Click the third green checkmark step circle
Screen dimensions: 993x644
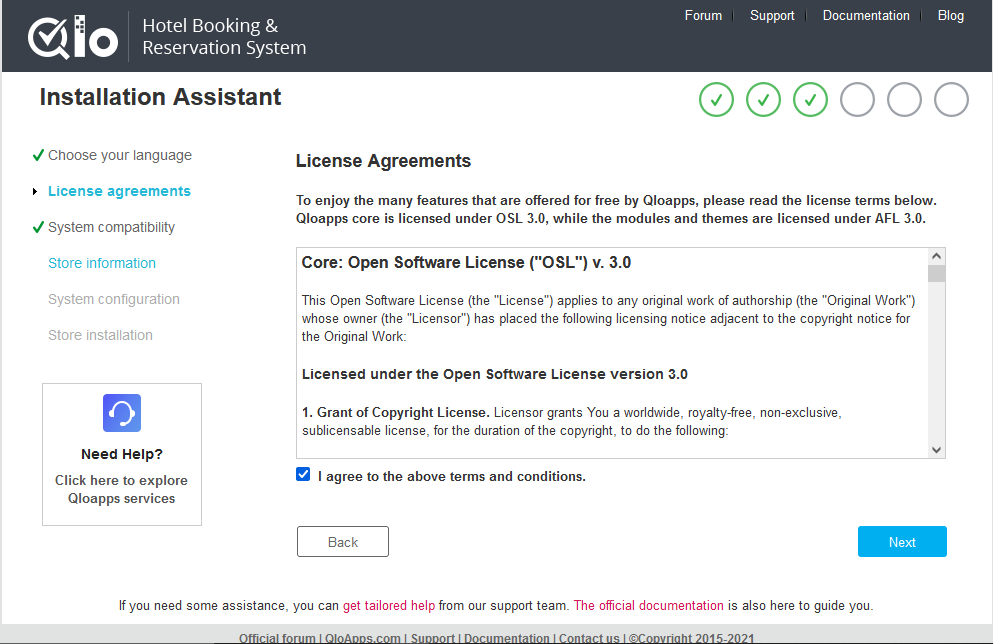(x=810, y=99)
